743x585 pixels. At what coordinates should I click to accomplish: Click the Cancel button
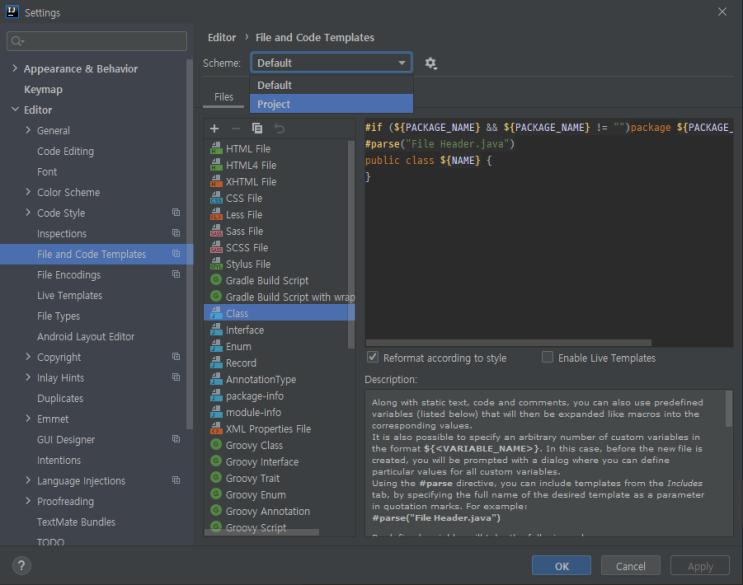point(630,566)
